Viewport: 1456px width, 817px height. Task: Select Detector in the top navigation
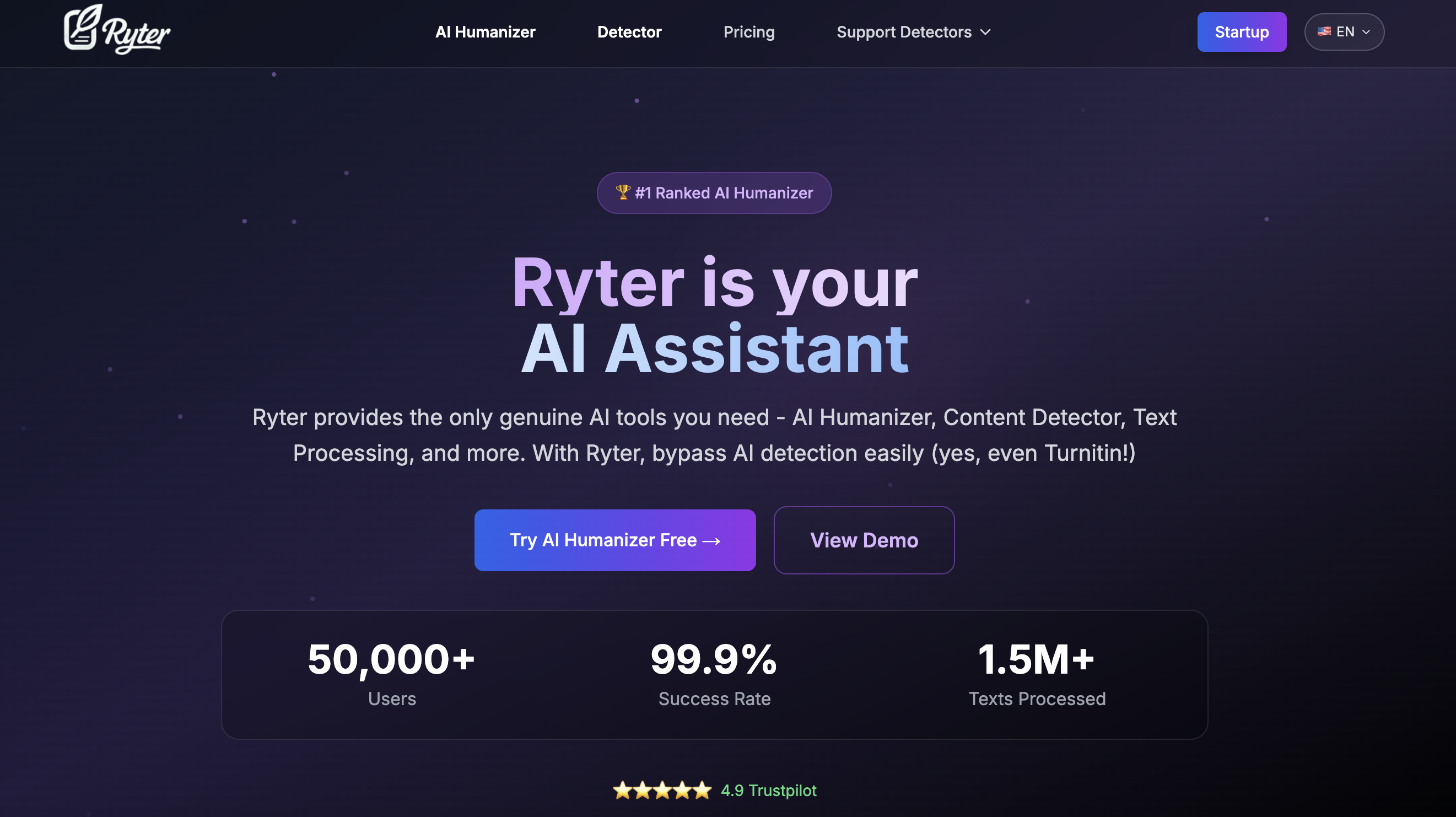point(629,31)
